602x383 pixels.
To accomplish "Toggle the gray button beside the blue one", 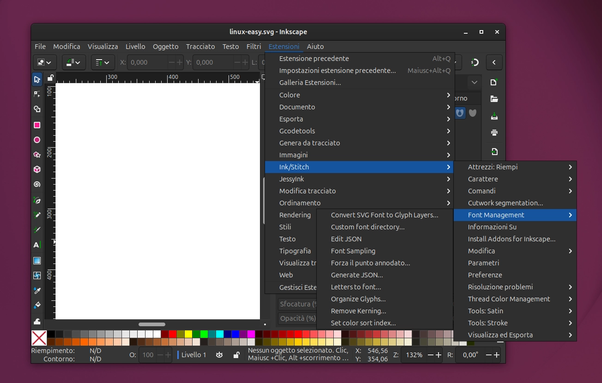I will click(x=473, y=113).
